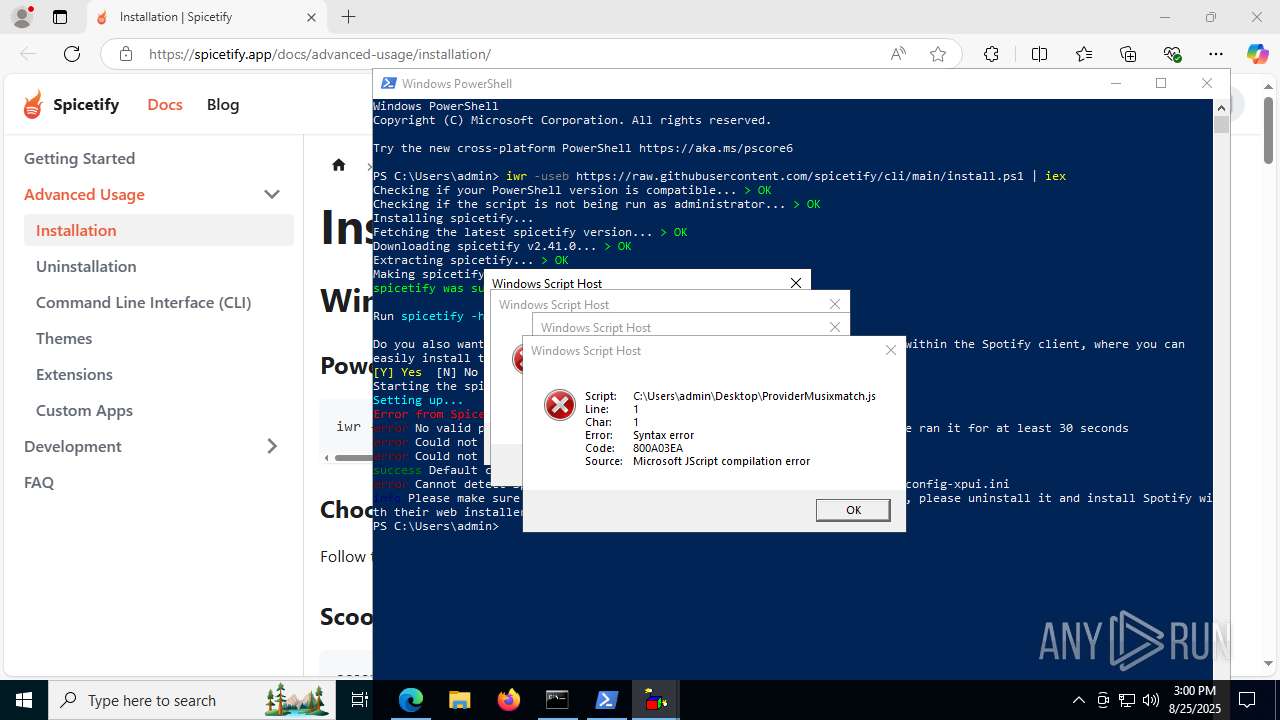Open the Collections icon
This screenshot has height=720, width=1280.
point(1128,54)
